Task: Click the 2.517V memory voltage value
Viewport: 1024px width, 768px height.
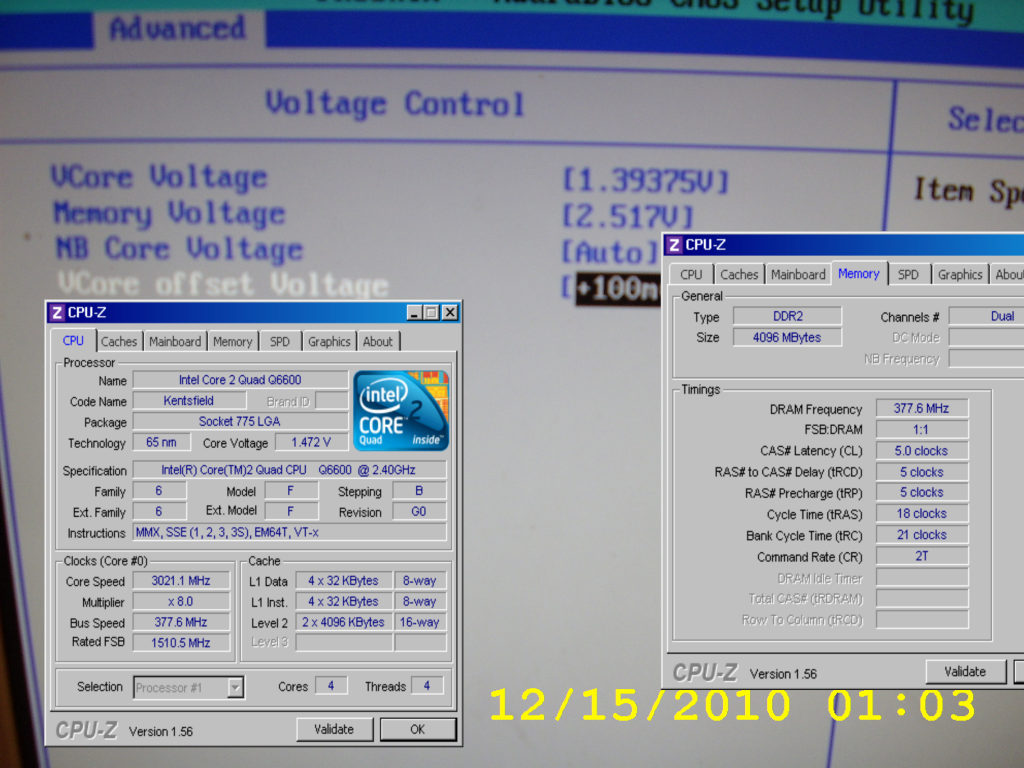Action: pyautogui.click(x=628, y=217)
